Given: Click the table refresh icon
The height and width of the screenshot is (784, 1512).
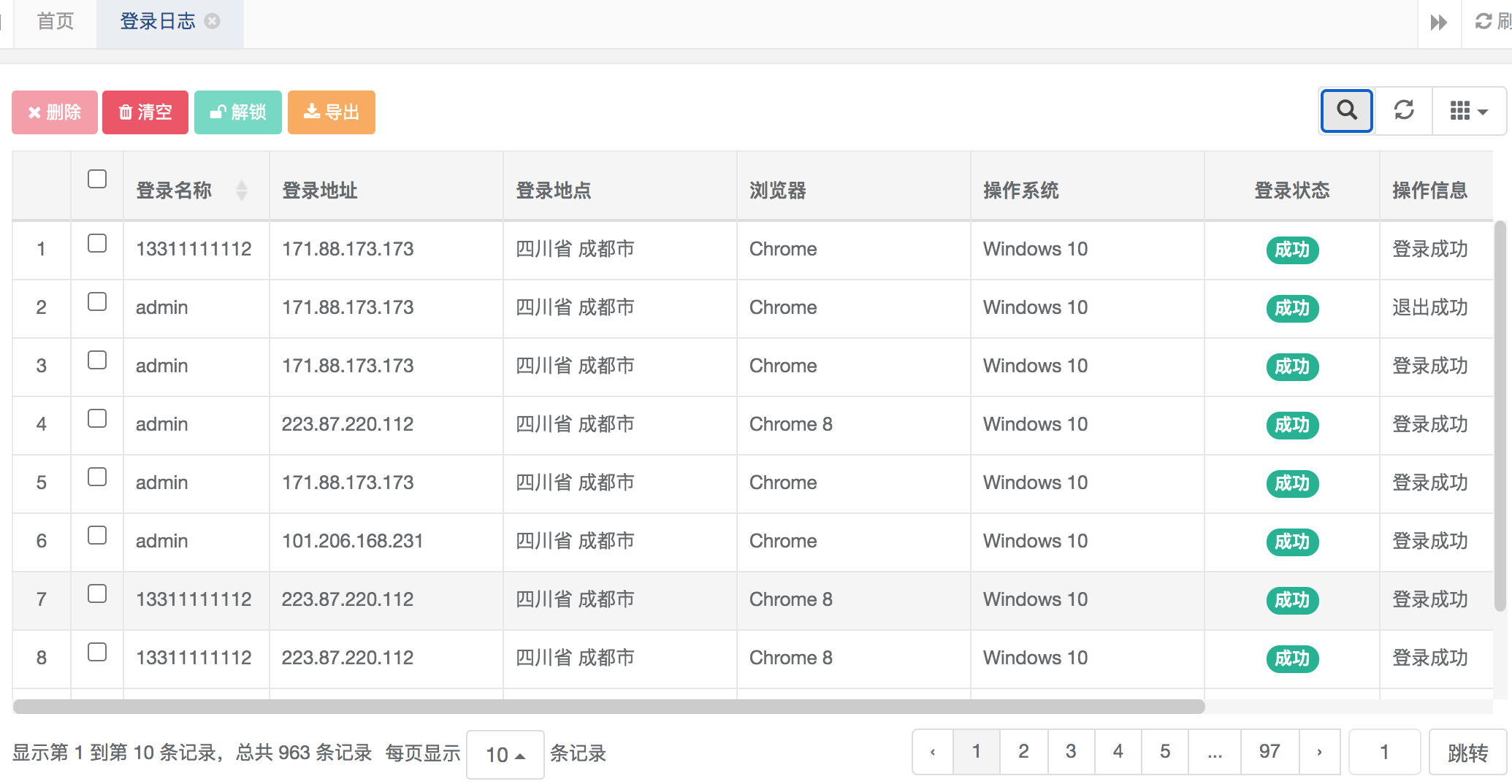Looking at the screenshot, I should 1404,111.
